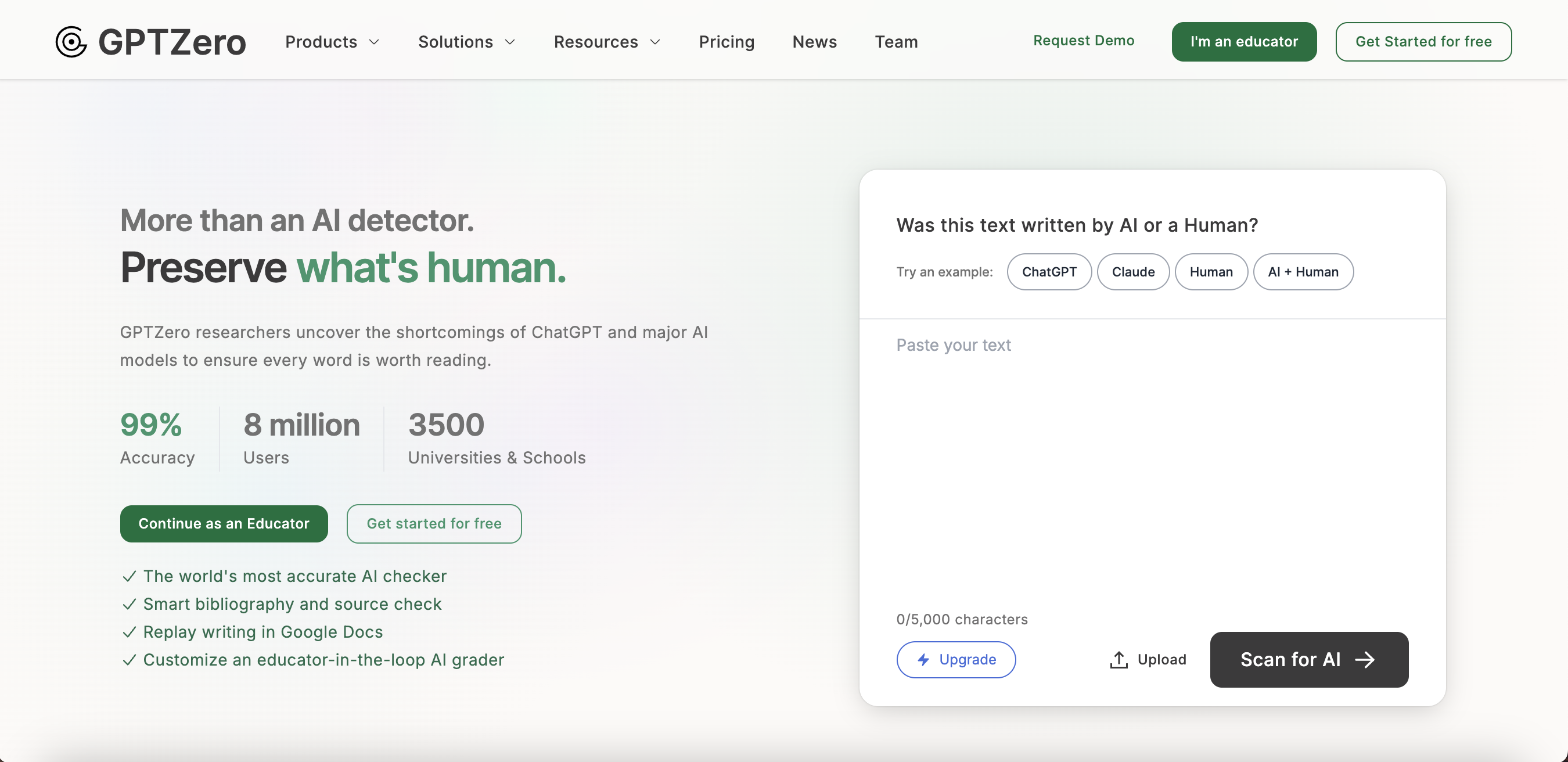Select the ChatGPT example chip
Image resolution: width=1568 pixels, height=762 pixels.
click(1049, 271)
